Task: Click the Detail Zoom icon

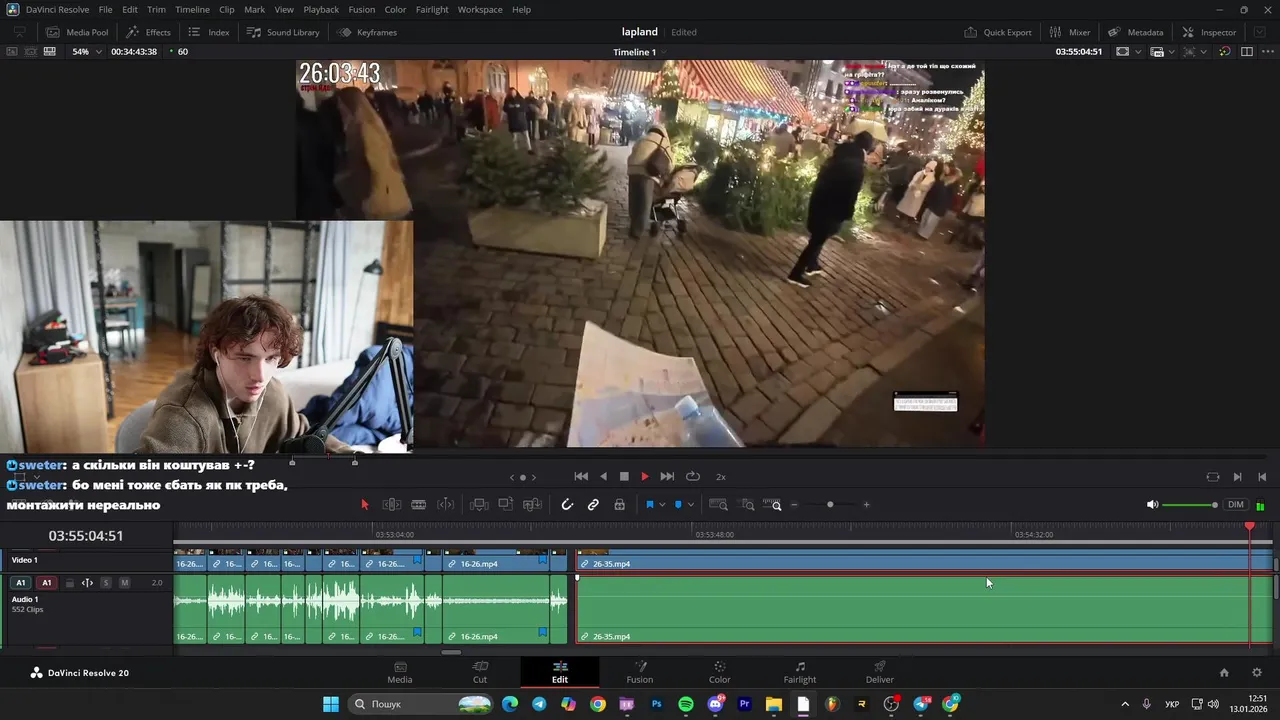Action: pos(747,505)
